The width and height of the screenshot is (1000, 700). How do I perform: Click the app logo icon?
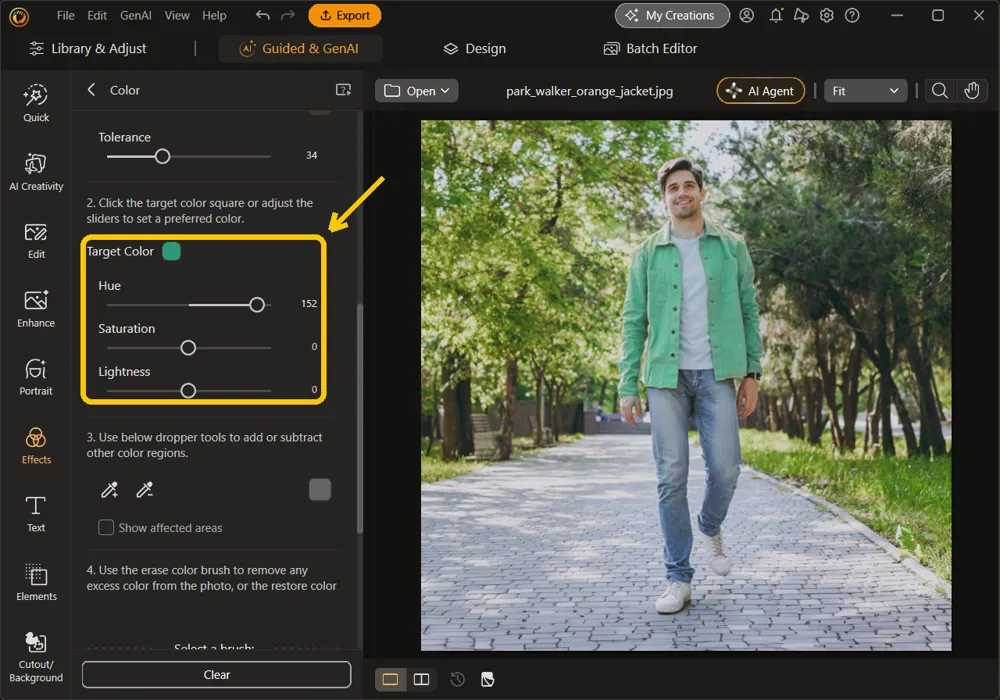[x=19, y=17]
